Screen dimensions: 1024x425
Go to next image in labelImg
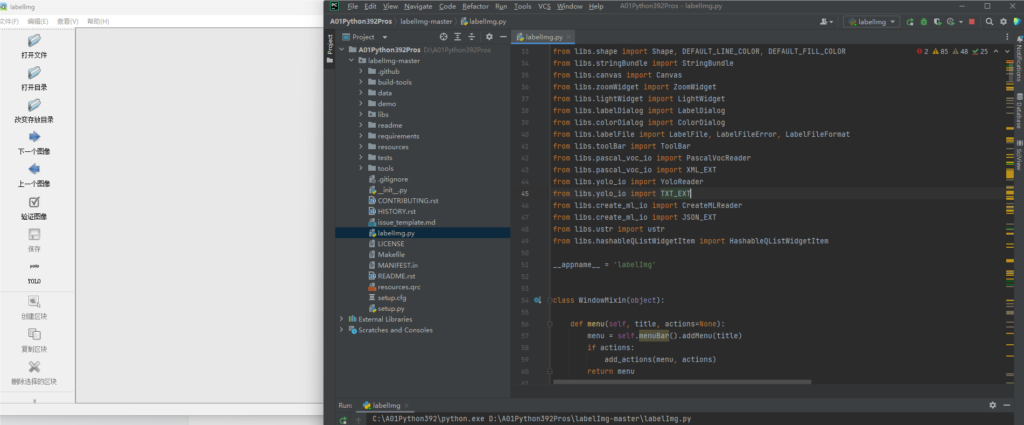34,136
